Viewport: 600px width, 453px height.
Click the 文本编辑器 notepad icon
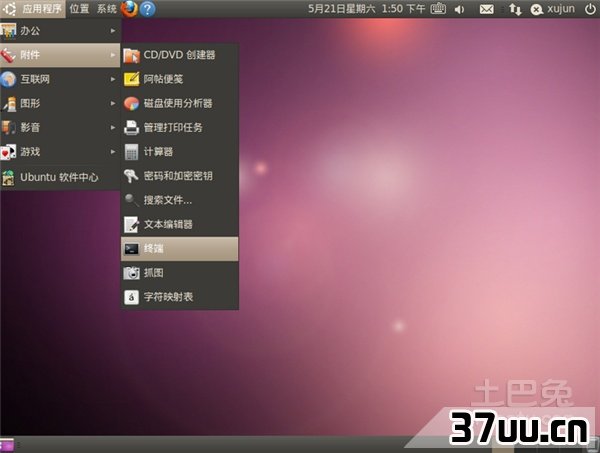tap(131, 225)
